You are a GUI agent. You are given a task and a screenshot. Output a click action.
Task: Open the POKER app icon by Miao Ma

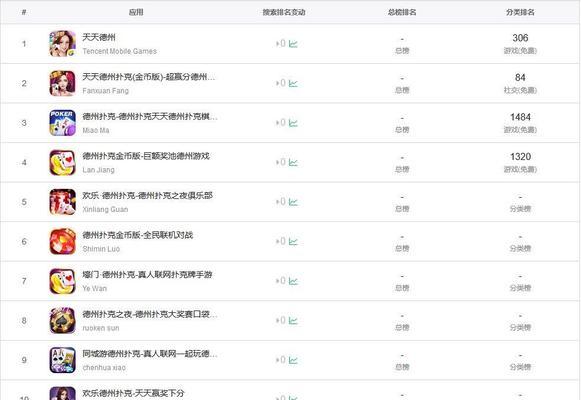(x=62, y=123)
